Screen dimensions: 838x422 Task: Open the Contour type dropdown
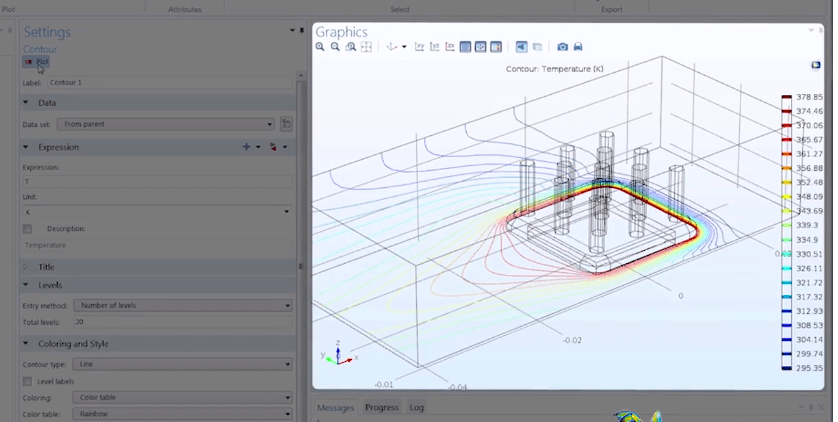click(182, 365)
